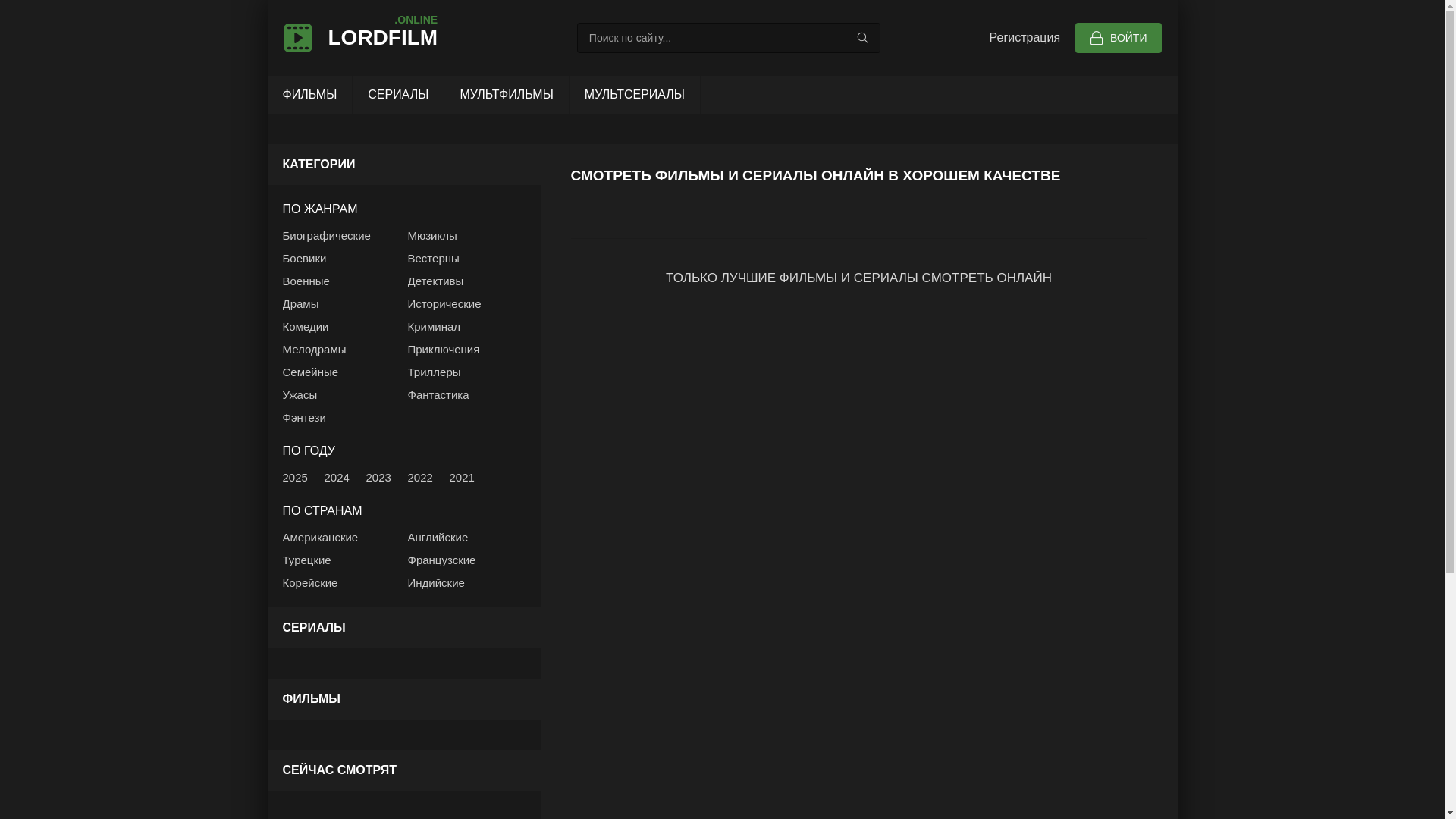Select the Боевики genre link
The height and width of the screenshot is (819, 1456).
304,259
